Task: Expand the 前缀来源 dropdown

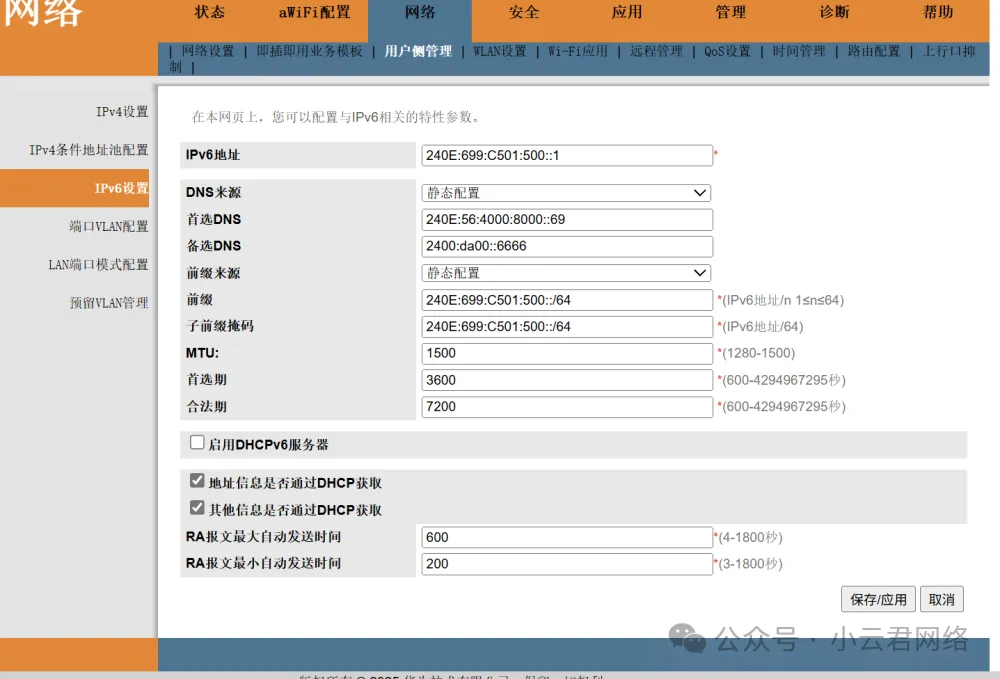Action: (x=566, y=273)
